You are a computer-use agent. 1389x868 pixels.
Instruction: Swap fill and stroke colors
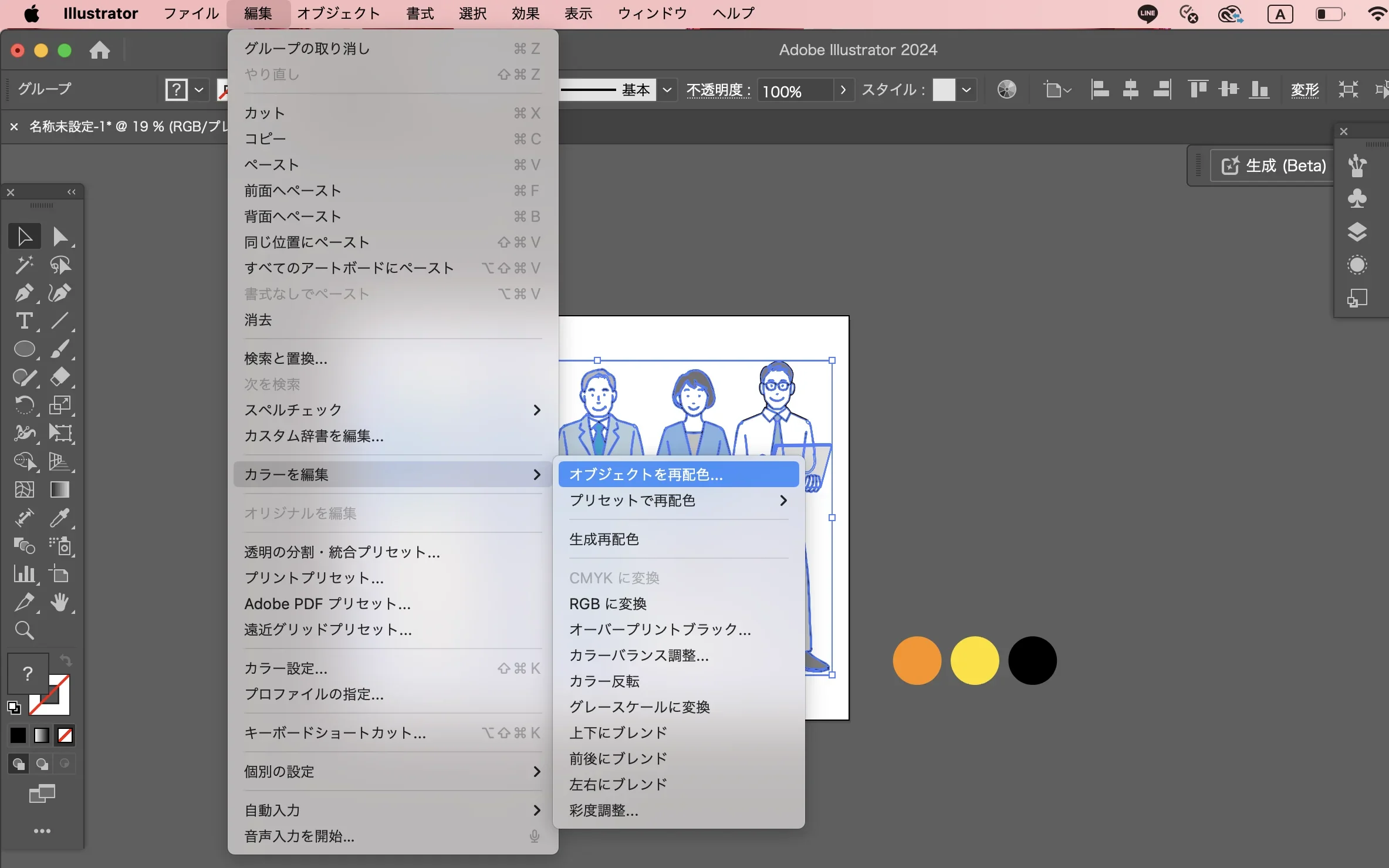point(66,660)
